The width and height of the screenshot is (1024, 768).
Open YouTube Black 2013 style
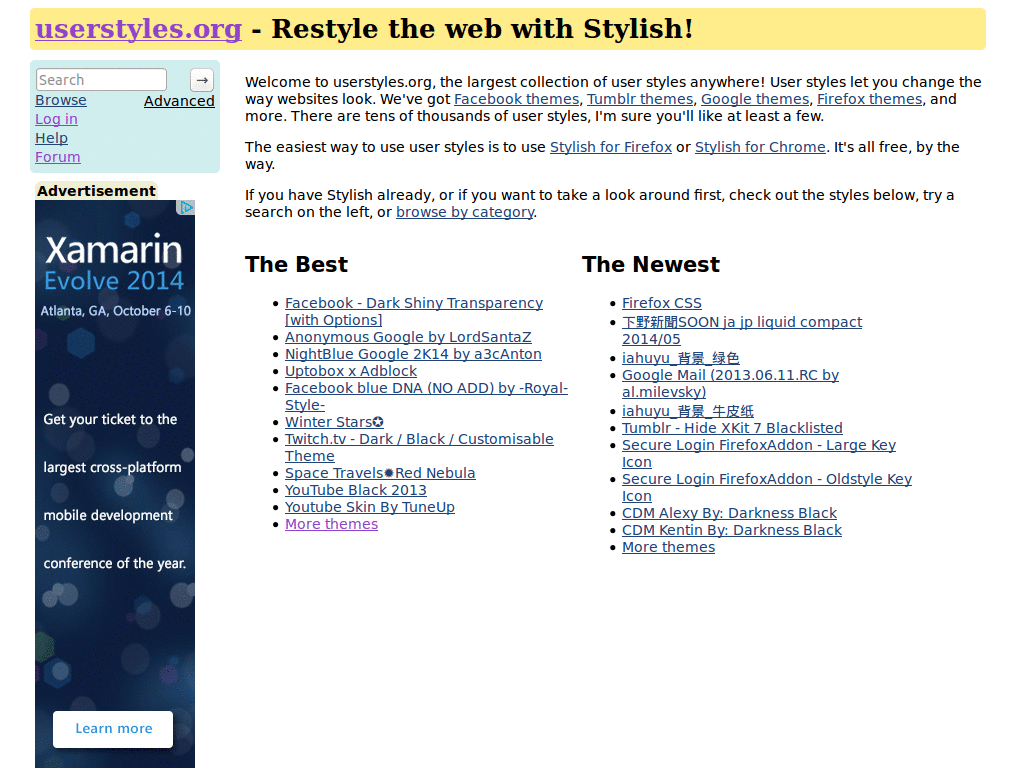coord(356,490)
